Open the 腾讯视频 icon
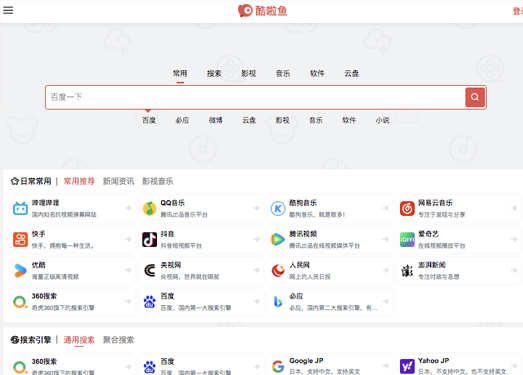 278,239
